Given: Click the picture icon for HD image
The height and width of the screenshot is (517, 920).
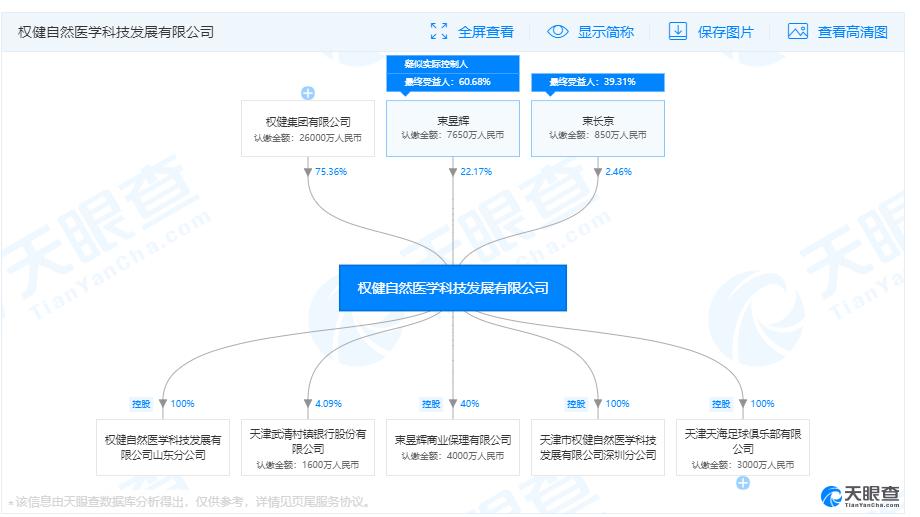Looking at the screenshot, I should [797, 31].
